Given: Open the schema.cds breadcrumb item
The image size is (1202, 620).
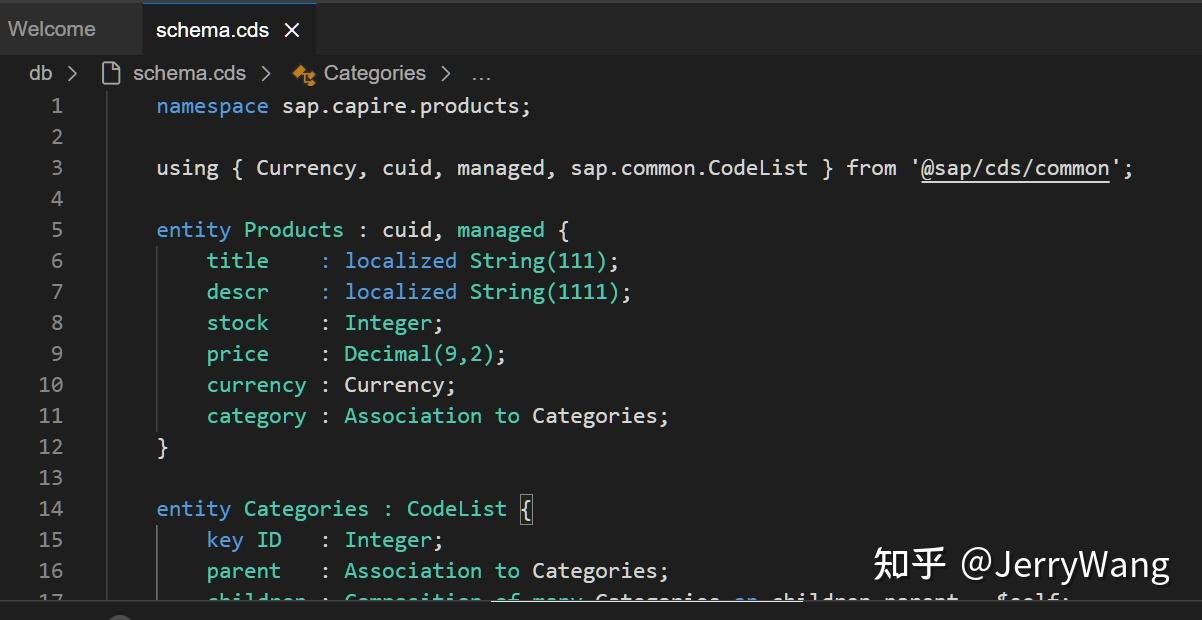Looking at the screenshot, I should [189, 73].
